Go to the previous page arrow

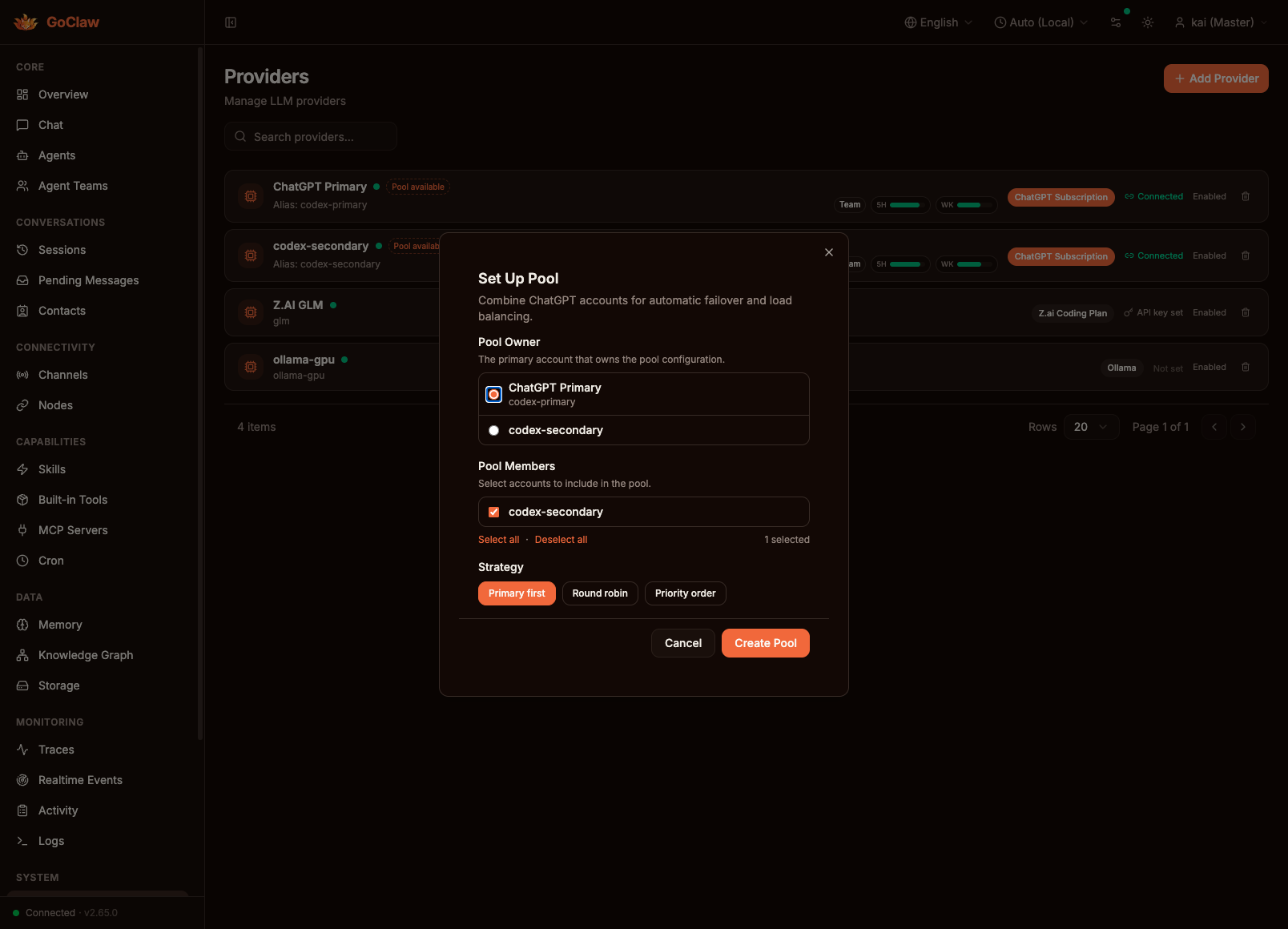pos(1214,427)
